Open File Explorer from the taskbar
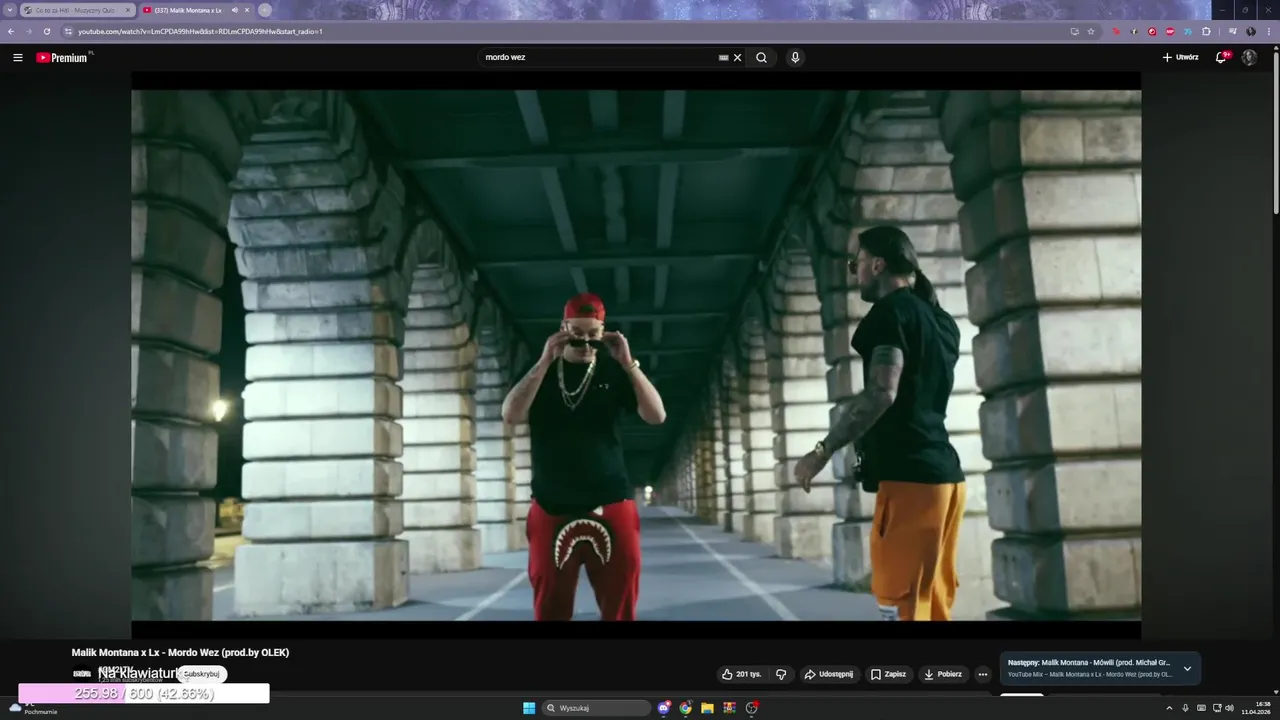The width and height of the screenshot is (1280, 720). click(x=707, y=708)
